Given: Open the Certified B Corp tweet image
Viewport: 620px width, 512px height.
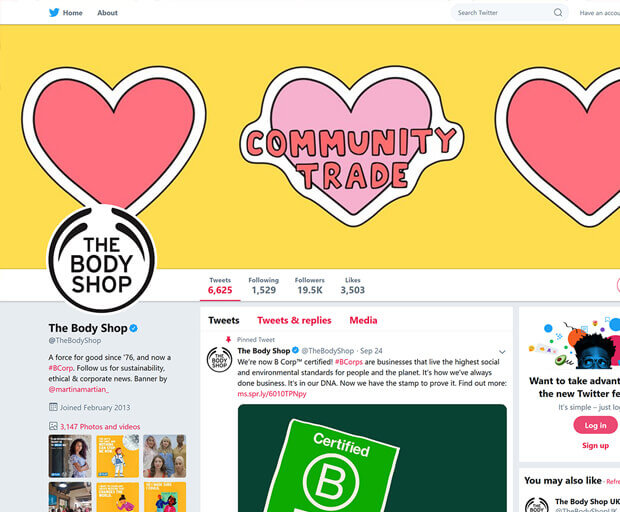Looking at the screenshot, I should (372, 458).
